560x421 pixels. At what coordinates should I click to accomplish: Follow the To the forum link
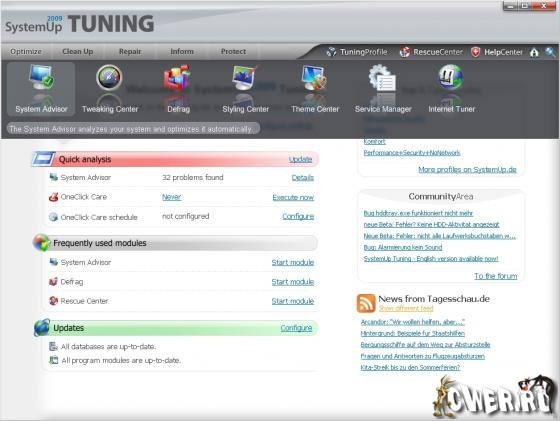pos(495,276)
